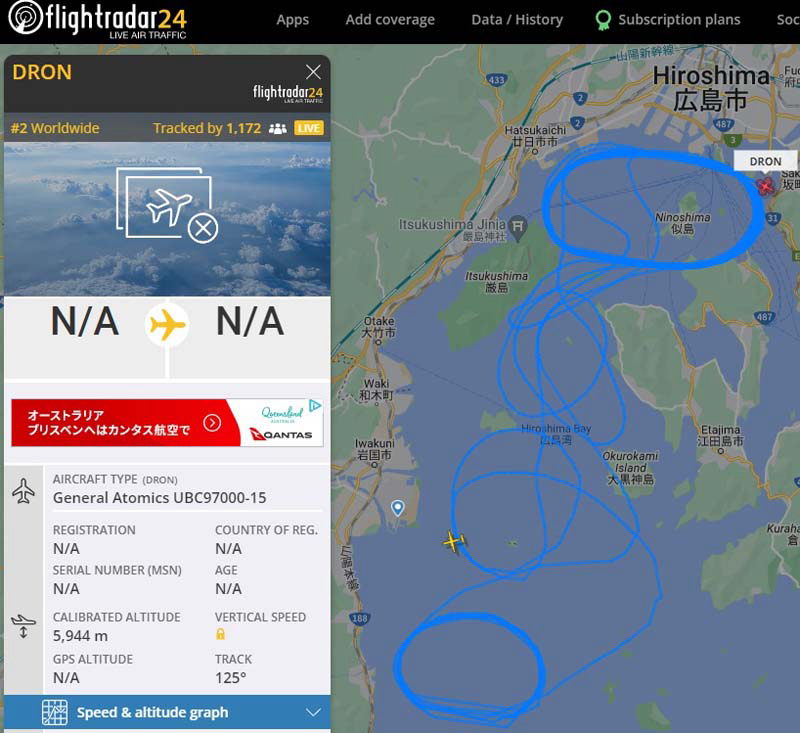Open the Data / History menu
Image resolution: width=800 pixels, height=733 pixels.
pos(517,19)
